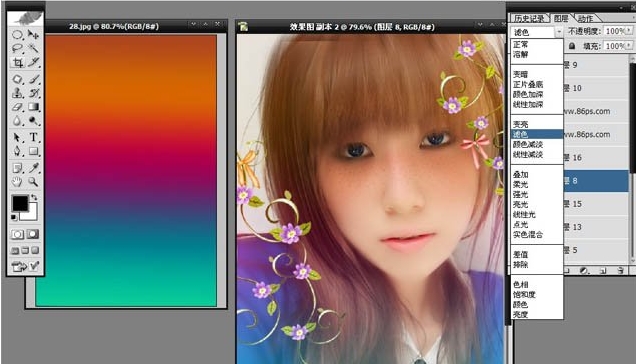636x364 pixels.
Task: Click the 不透明度 100% value field
Action: coord(615,31)
